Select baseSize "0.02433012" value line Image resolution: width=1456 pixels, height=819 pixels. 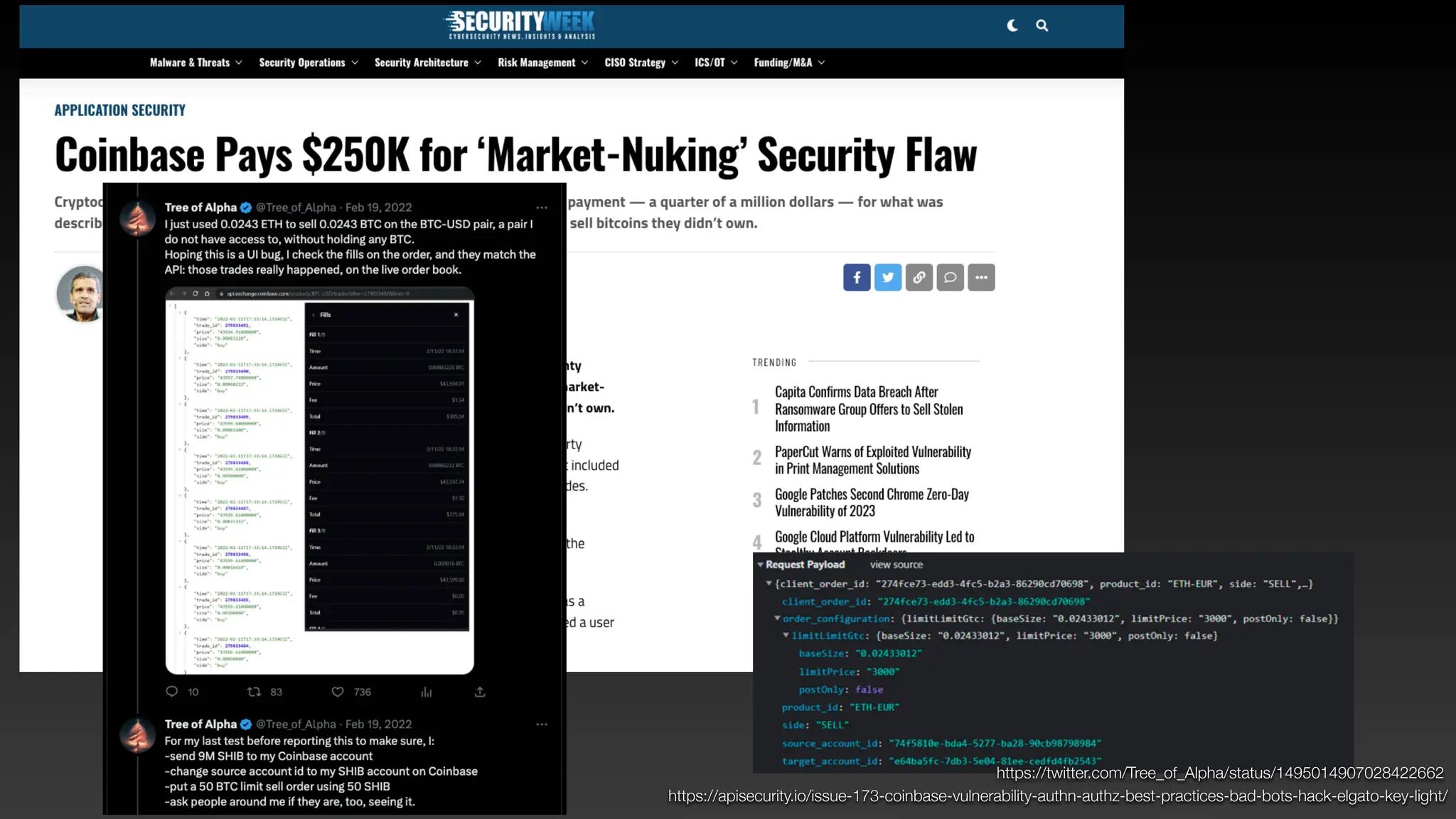[860, 653]
